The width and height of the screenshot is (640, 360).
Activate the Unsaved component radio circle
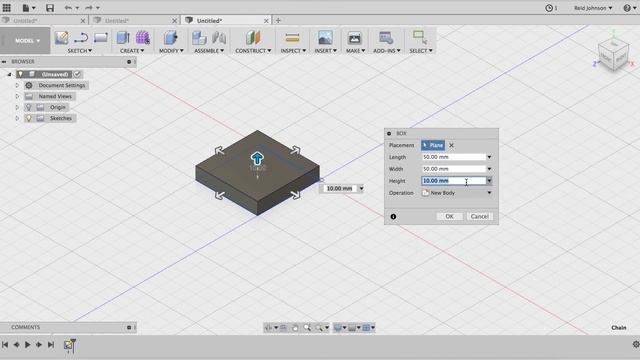coord(77,74)
